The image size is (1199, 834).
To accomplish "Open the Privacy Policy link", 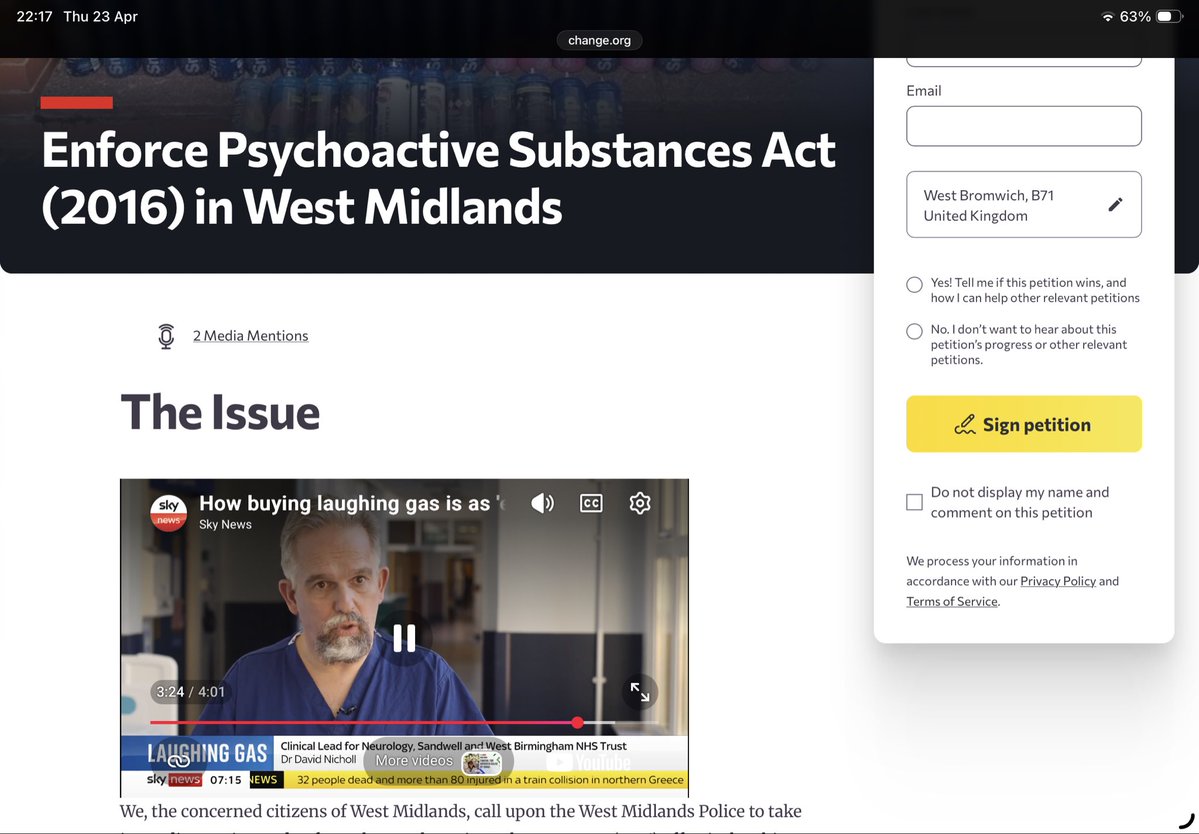I will [x=1058, y=581].
